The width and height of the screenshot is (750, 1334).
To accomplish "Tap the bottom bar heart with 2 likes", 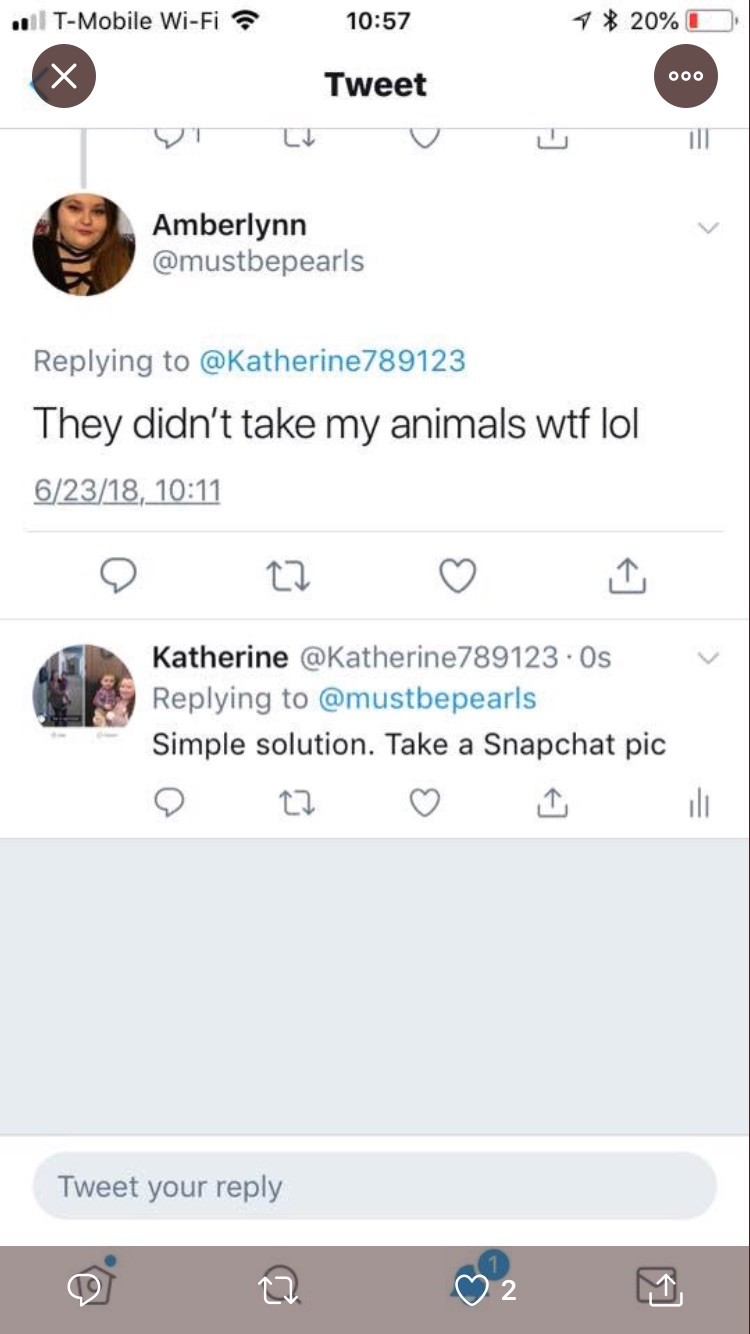I will point(483,1289).
